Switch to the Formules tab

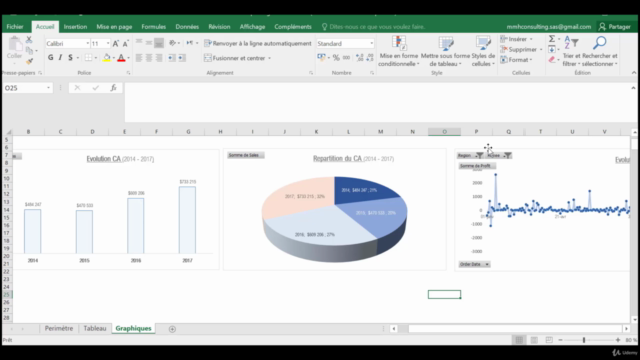click(x=153, y=27)
